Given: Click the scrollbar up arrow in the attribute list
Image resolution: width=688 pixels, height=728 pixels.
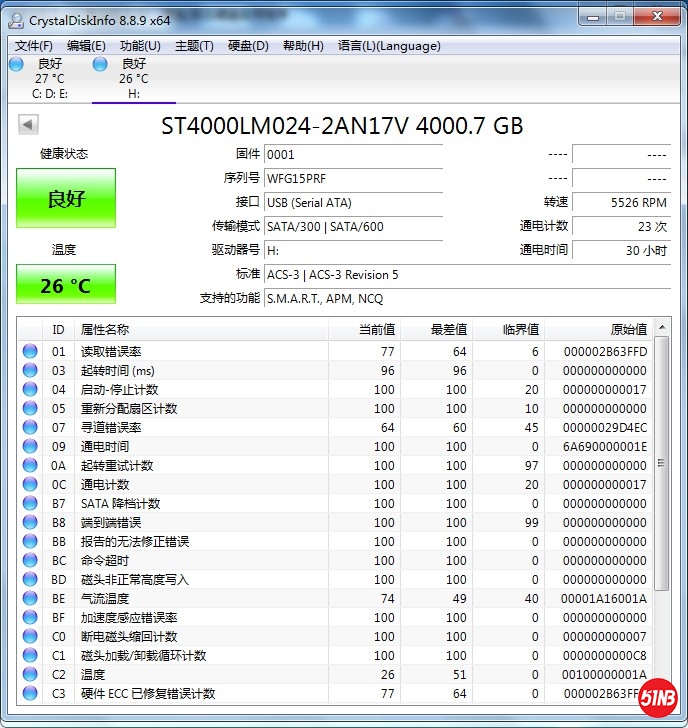Looking at the screenshot, I should [662, 328].
